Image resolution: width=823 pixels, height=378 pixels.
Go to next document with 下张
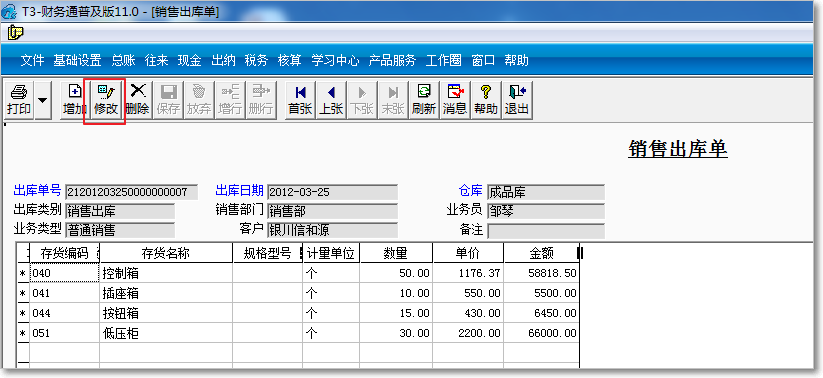click(x=362, y=100)
